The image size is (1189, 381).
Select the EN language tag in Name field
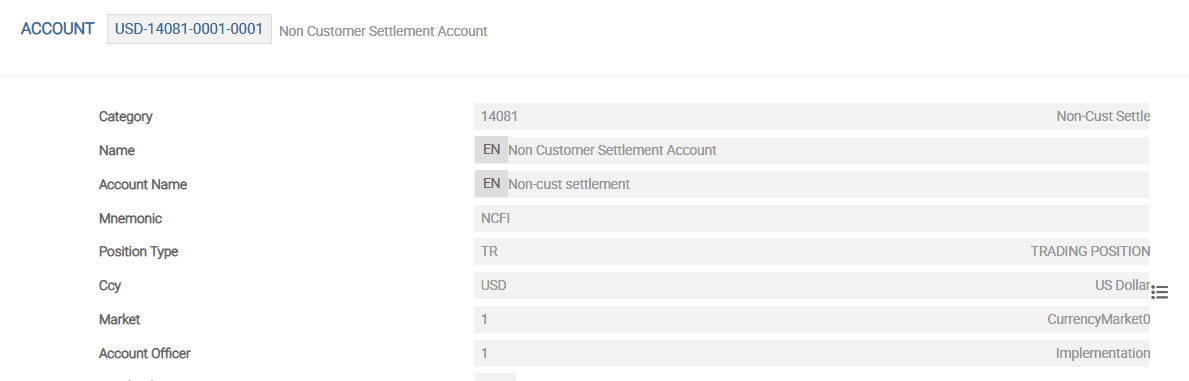(x=491, y=150)
